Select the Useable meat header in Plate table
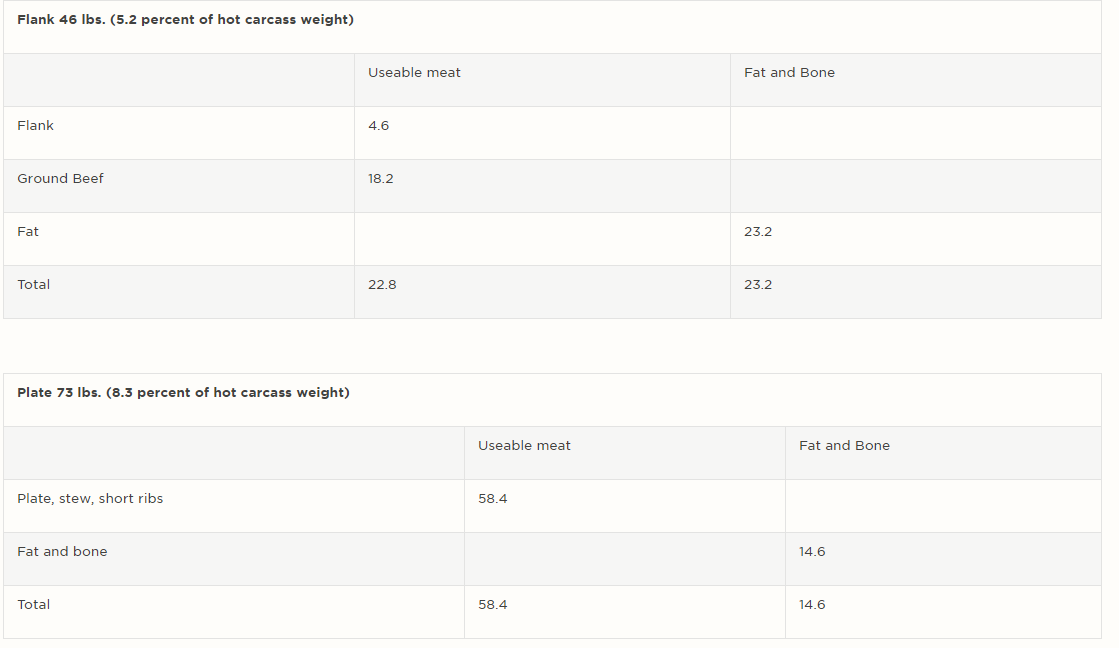1119x648 pixels. (524, 446)
